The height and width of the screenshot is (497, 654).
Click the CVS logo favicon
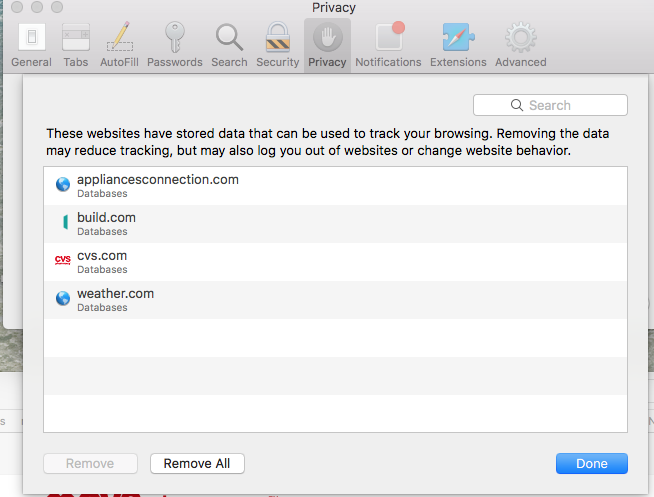tap(63, 260)
